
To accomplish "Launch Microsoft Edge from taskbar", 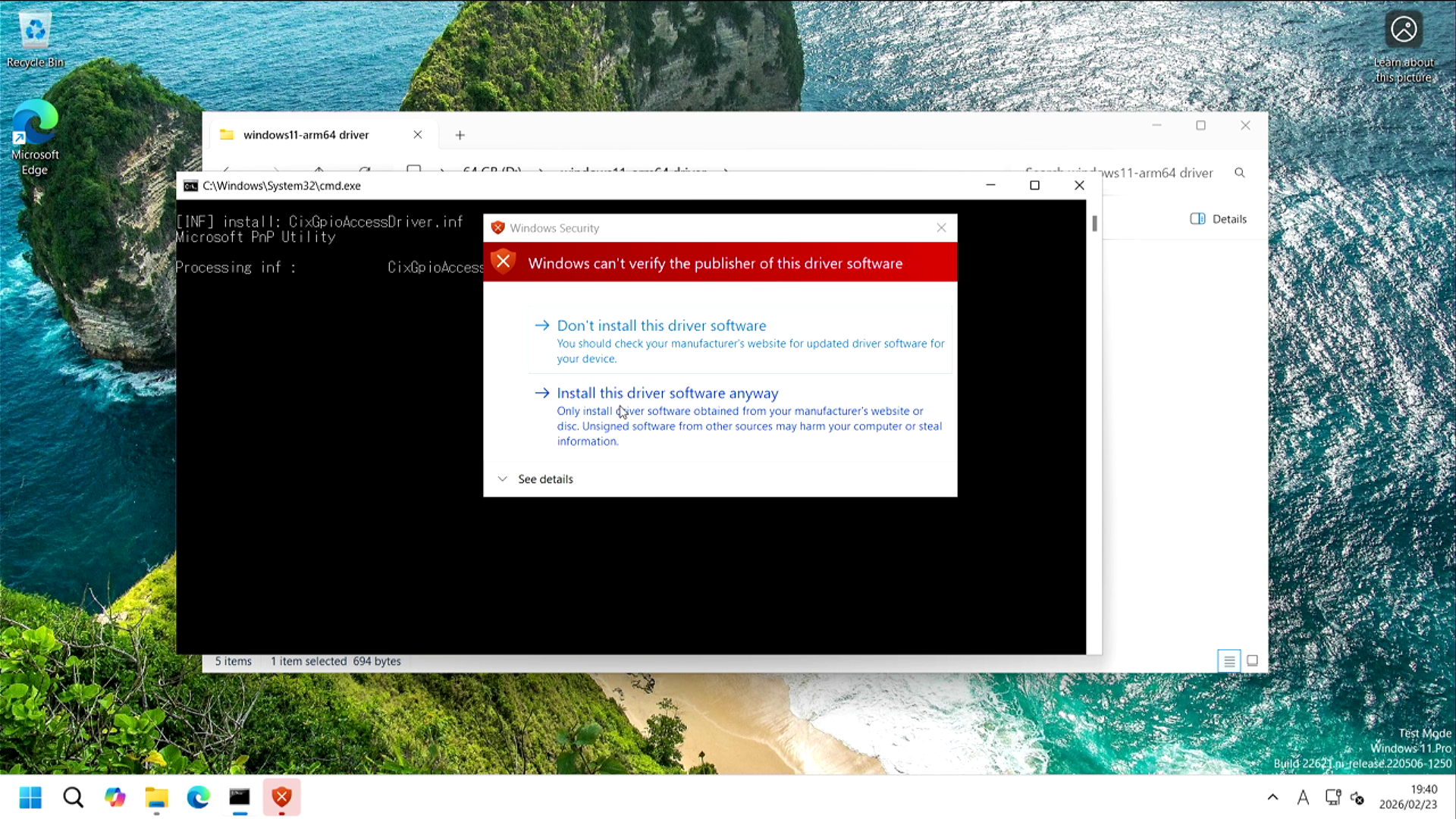I will coord(198,797).
